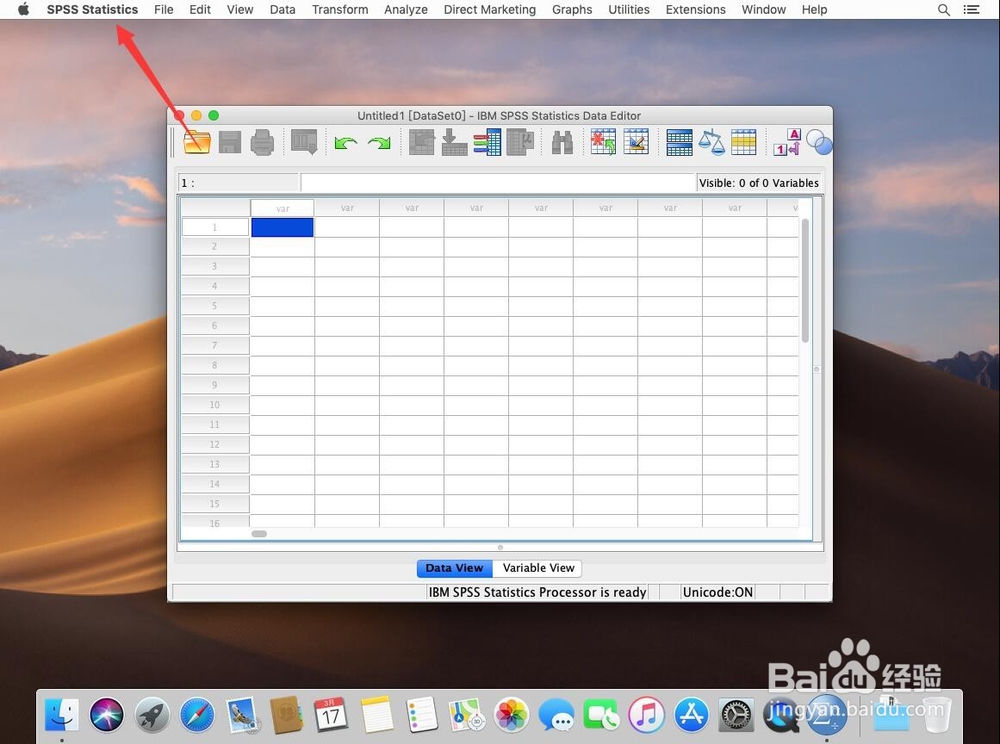Open the Graphs menu
This screenshot has width=1000, height=744.
[x=571, y=10]
